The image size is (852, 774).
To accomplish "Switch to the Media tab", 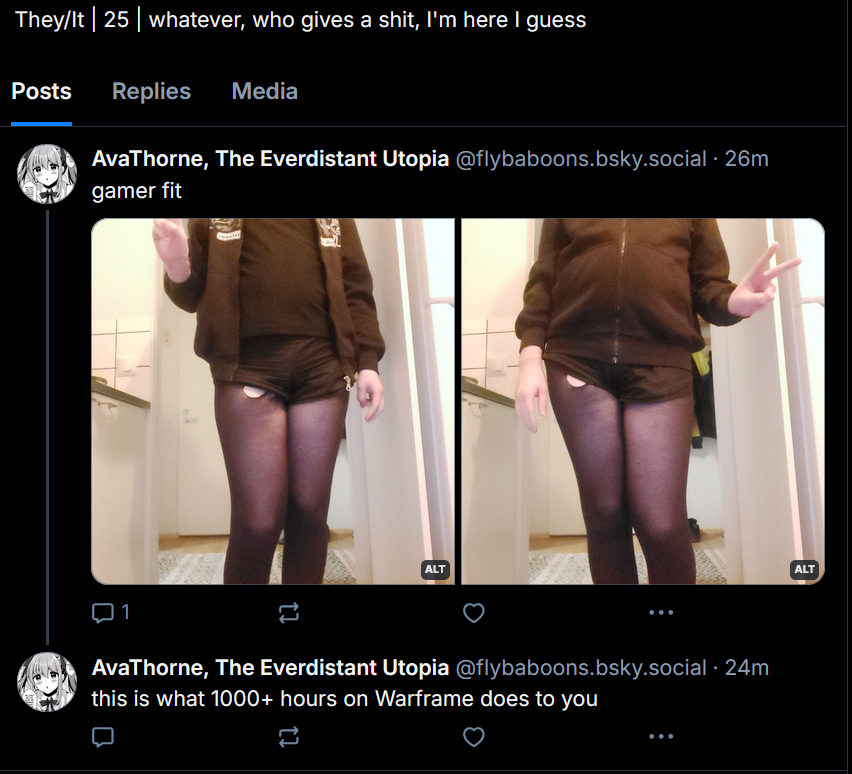I will pos(265,91).
